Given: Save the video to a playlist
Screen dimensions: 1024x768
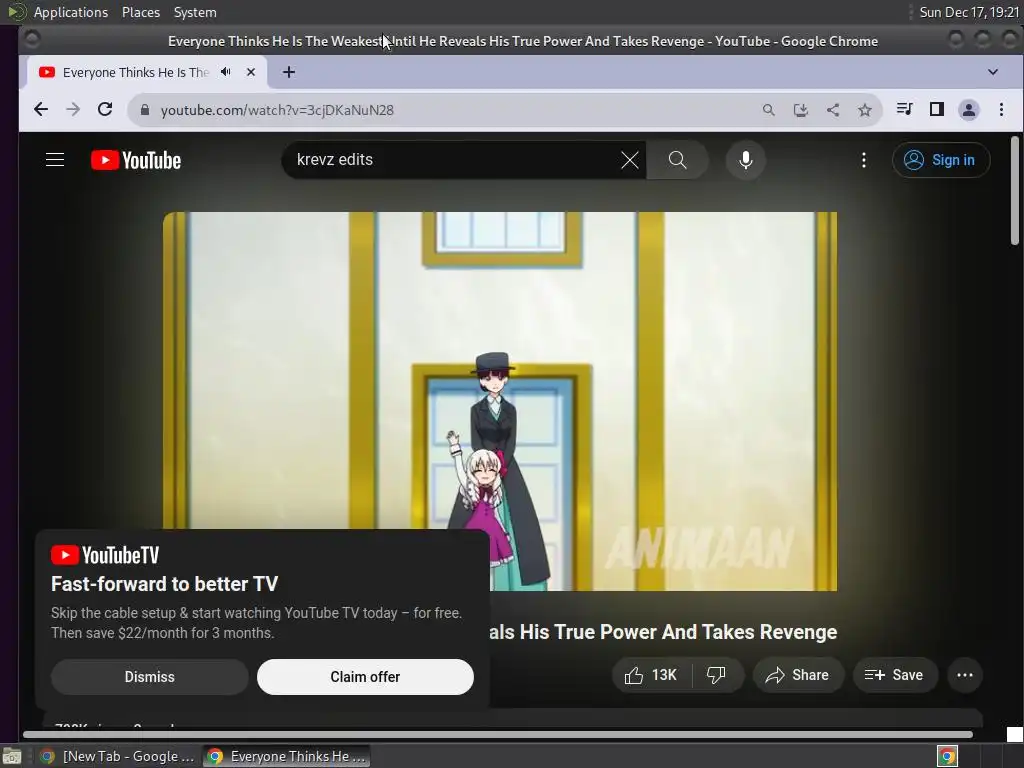Looking at the screenshot, I should tap(895, 675).
